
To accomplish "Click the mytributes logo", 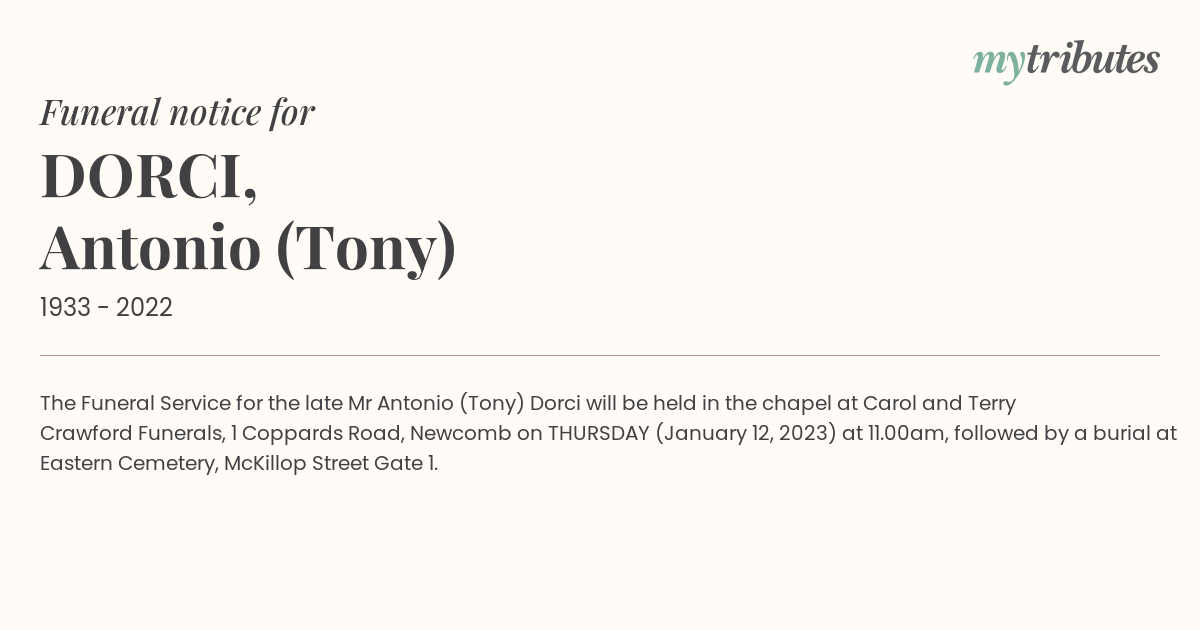I will [1066, 61].
